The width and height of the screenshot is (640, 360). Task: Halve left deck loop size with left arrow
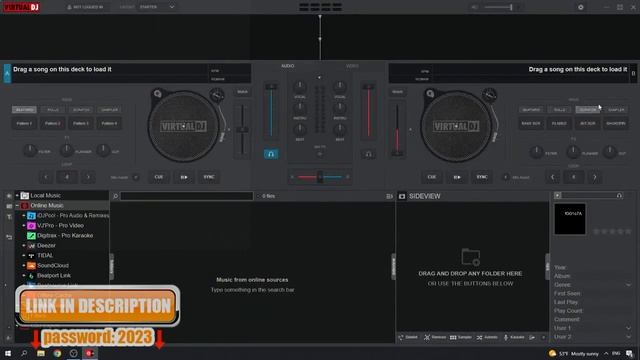46,177
